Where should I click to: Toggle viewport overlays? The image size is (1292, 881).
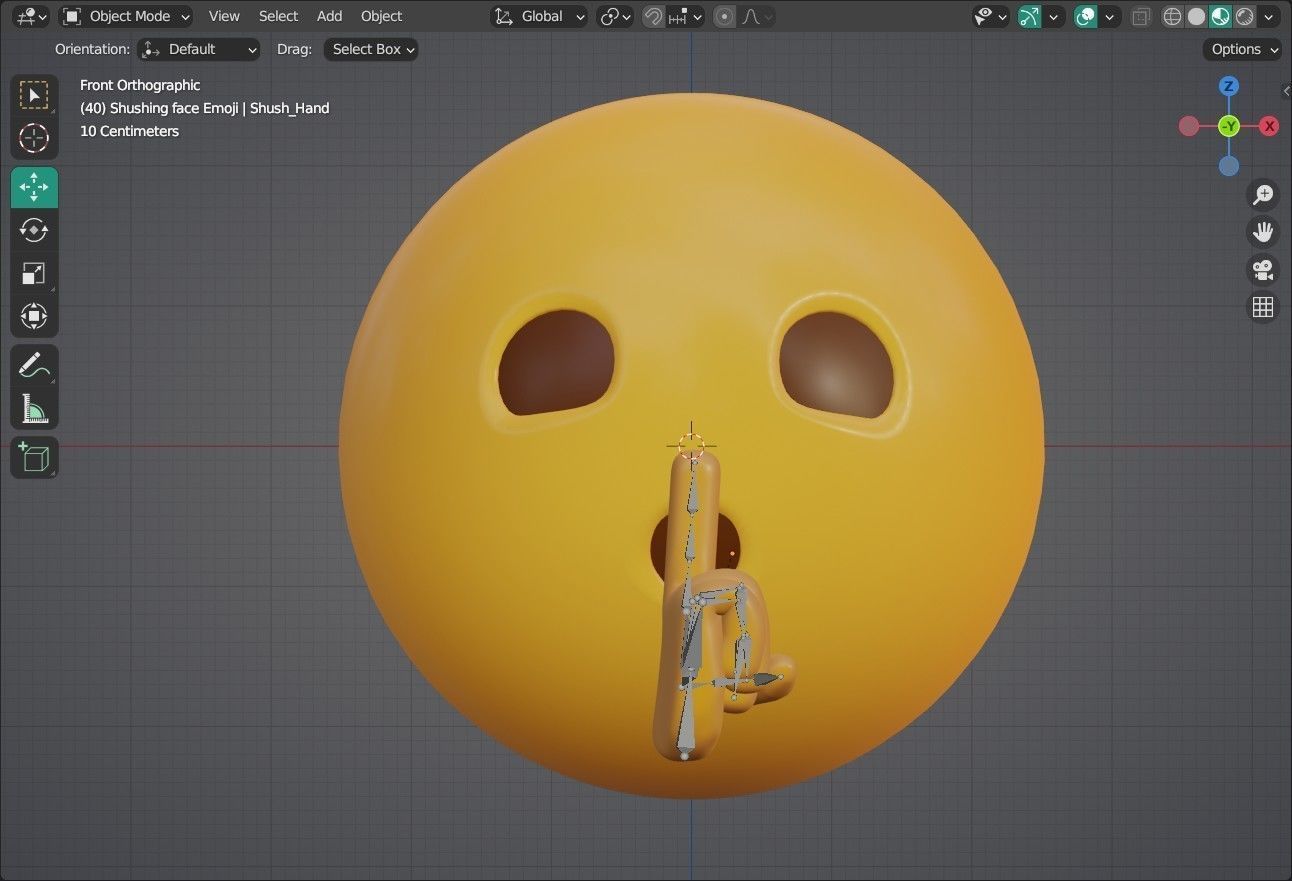pos(1085,16)
